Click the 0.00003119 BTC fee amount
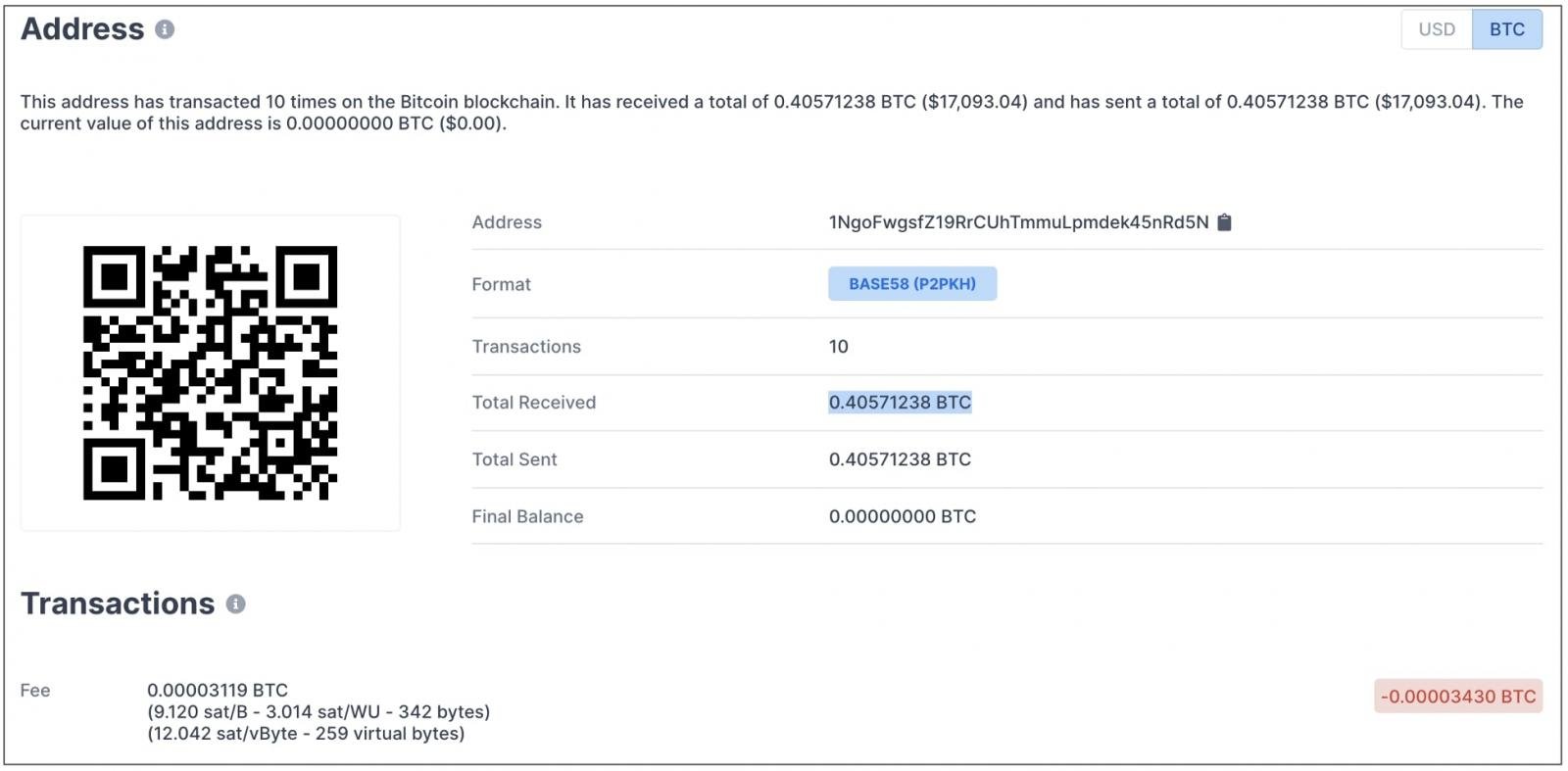Image resolution: width=1568 pixels, height=771 pixels. coord(217,690)
